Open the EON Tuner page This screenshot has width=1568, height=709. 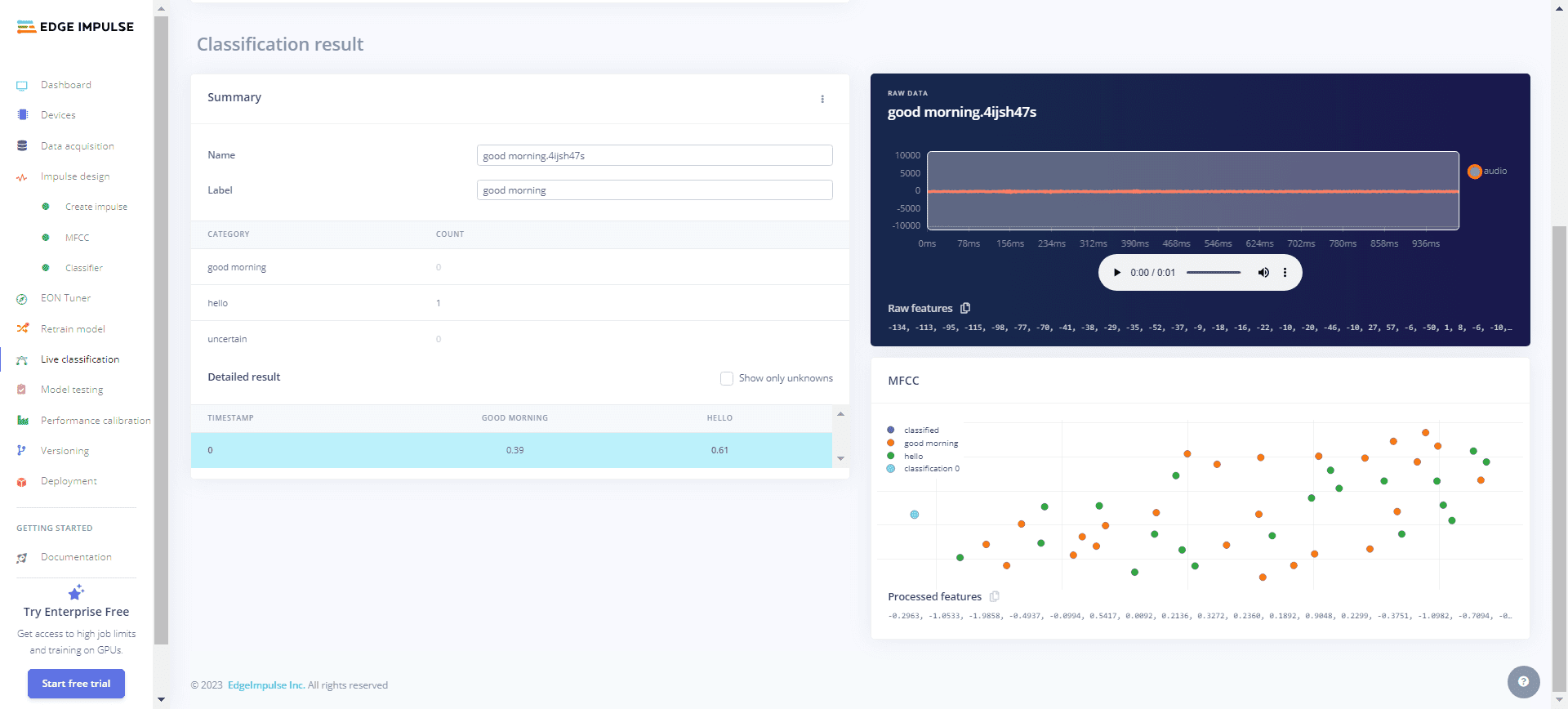coord(65,298)
